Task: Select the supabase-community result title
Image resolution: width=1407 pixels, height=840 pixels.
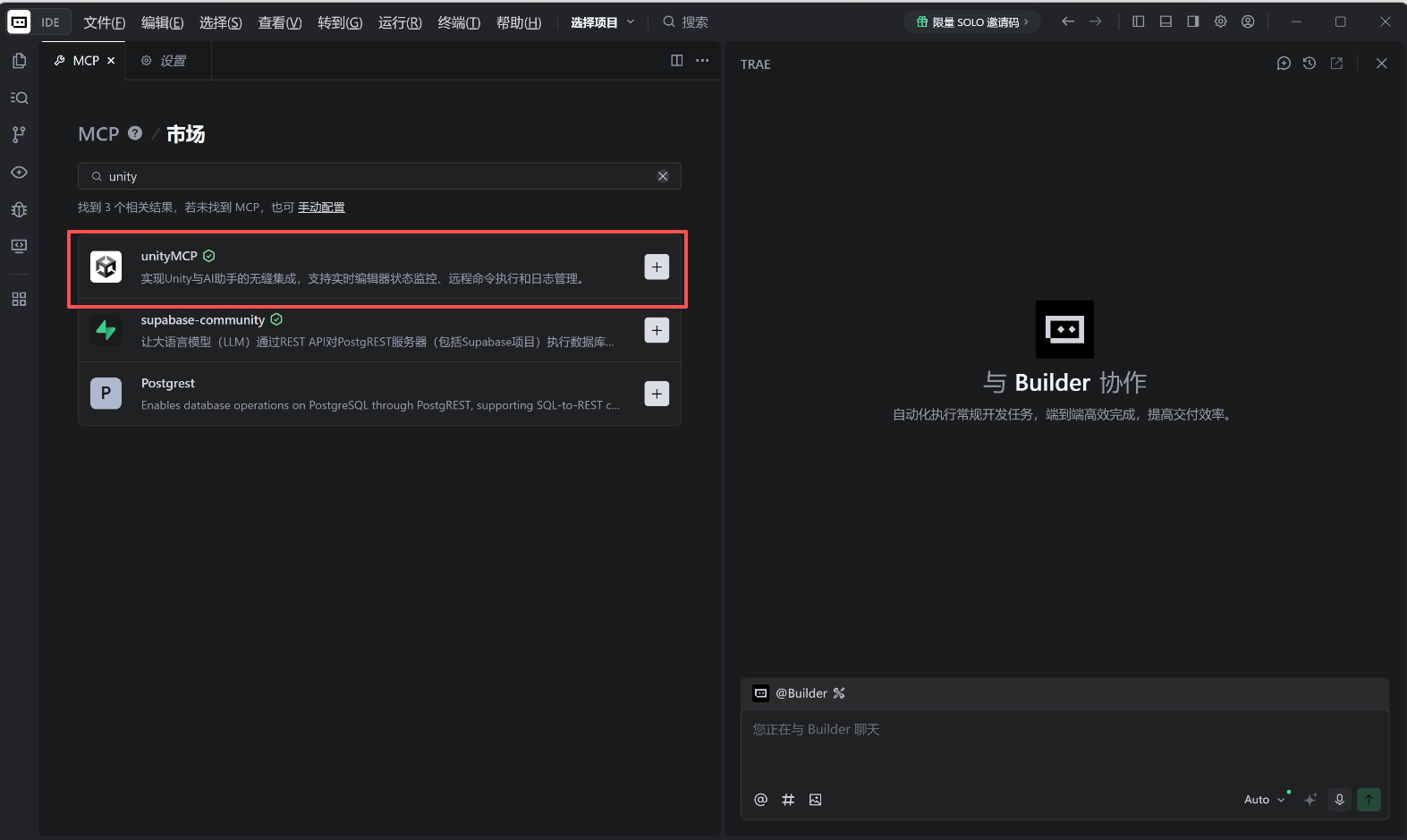Action: click(203, 319)
